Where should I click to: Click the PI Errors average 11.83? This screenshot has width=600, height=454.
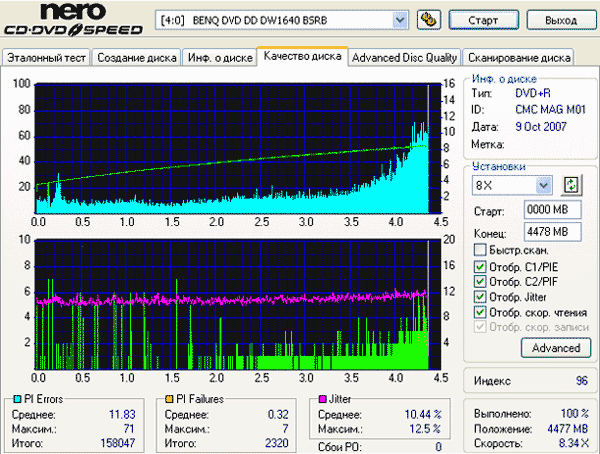click(122, 415)
